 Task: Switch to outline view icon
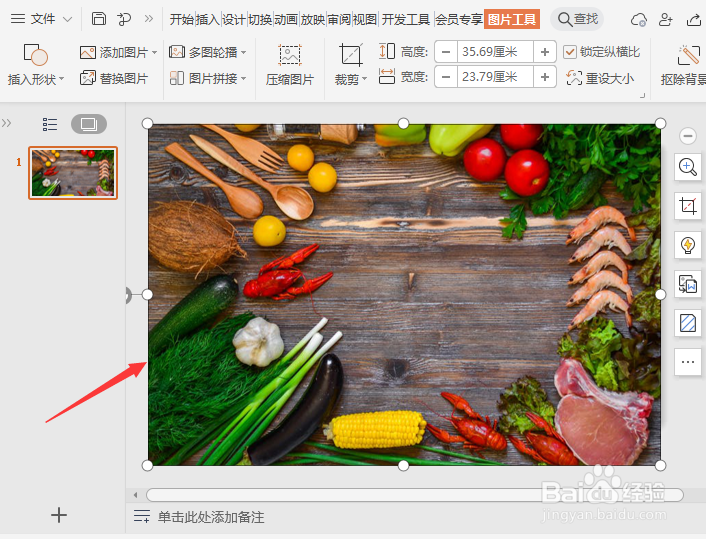[x=50, y=124]
